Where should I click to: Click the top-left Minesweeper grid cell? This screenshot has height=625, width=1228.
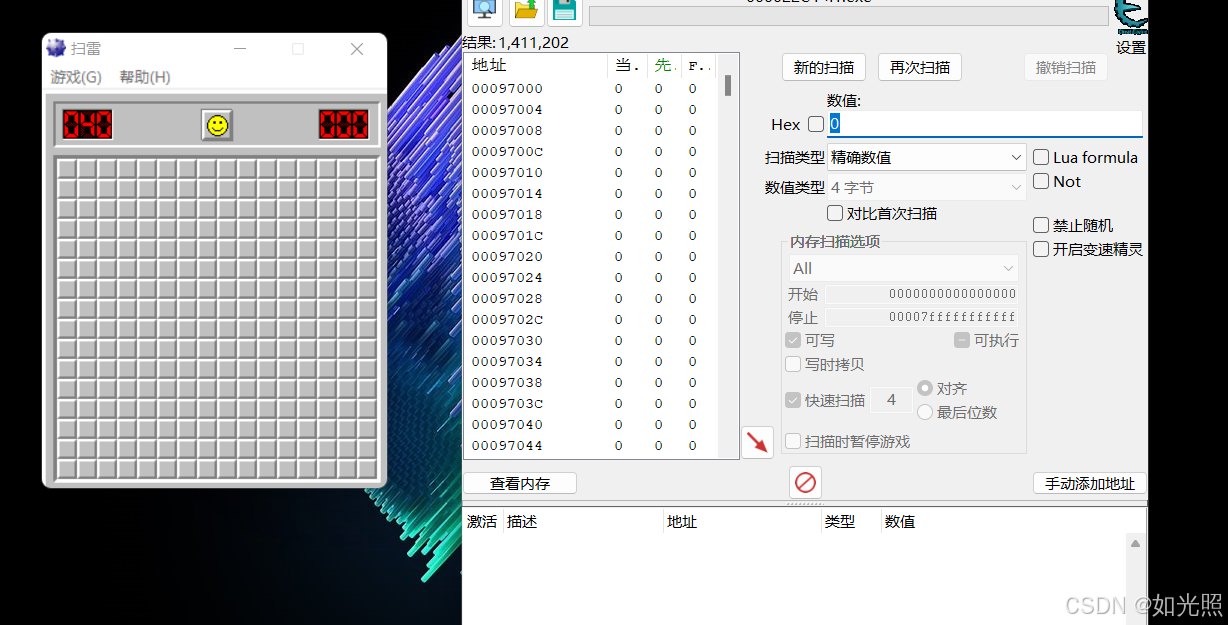pyautogui.click(x=67, y=169)
